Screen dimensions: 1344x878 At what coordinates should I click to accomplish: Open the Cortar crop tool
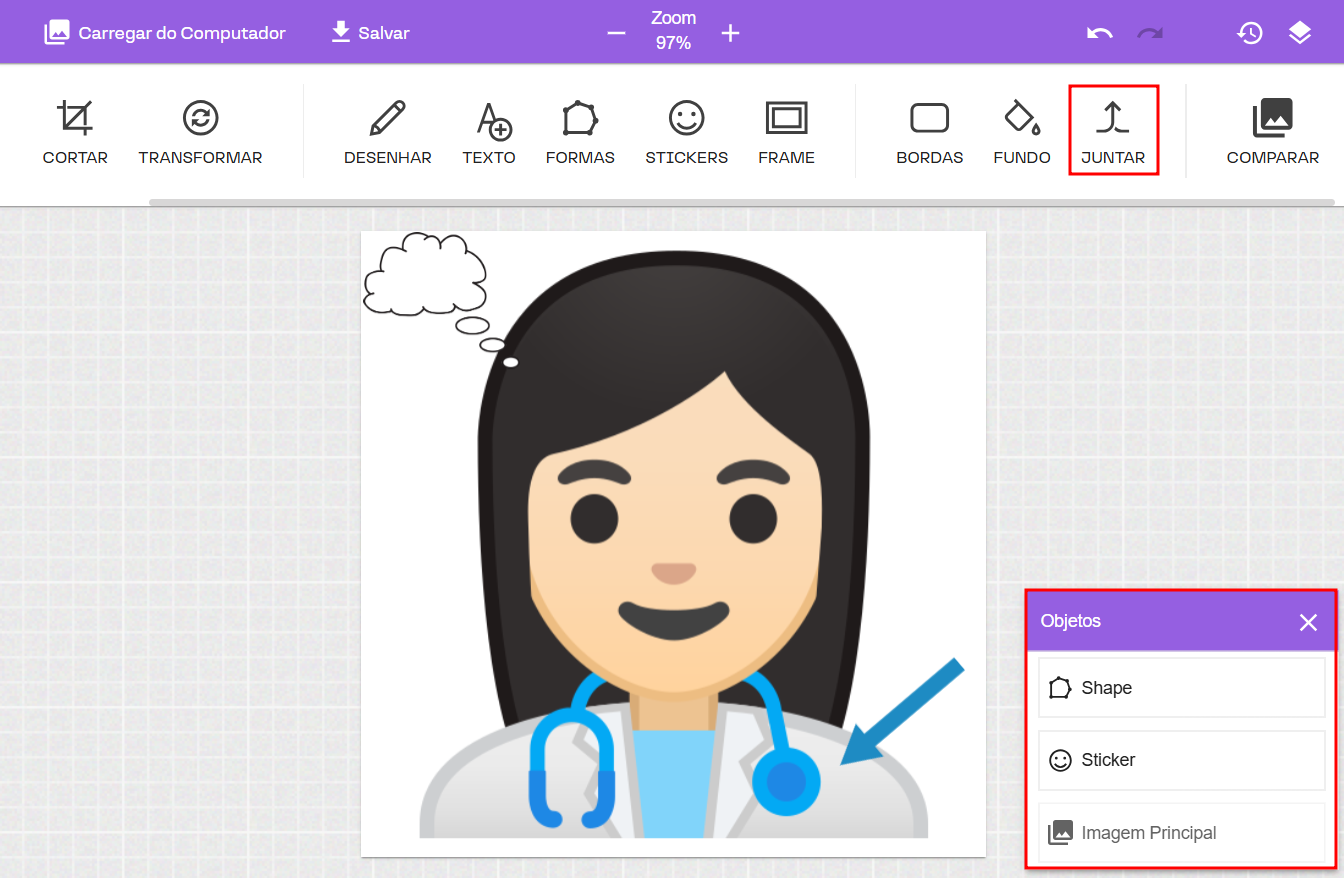pos(75,132)
